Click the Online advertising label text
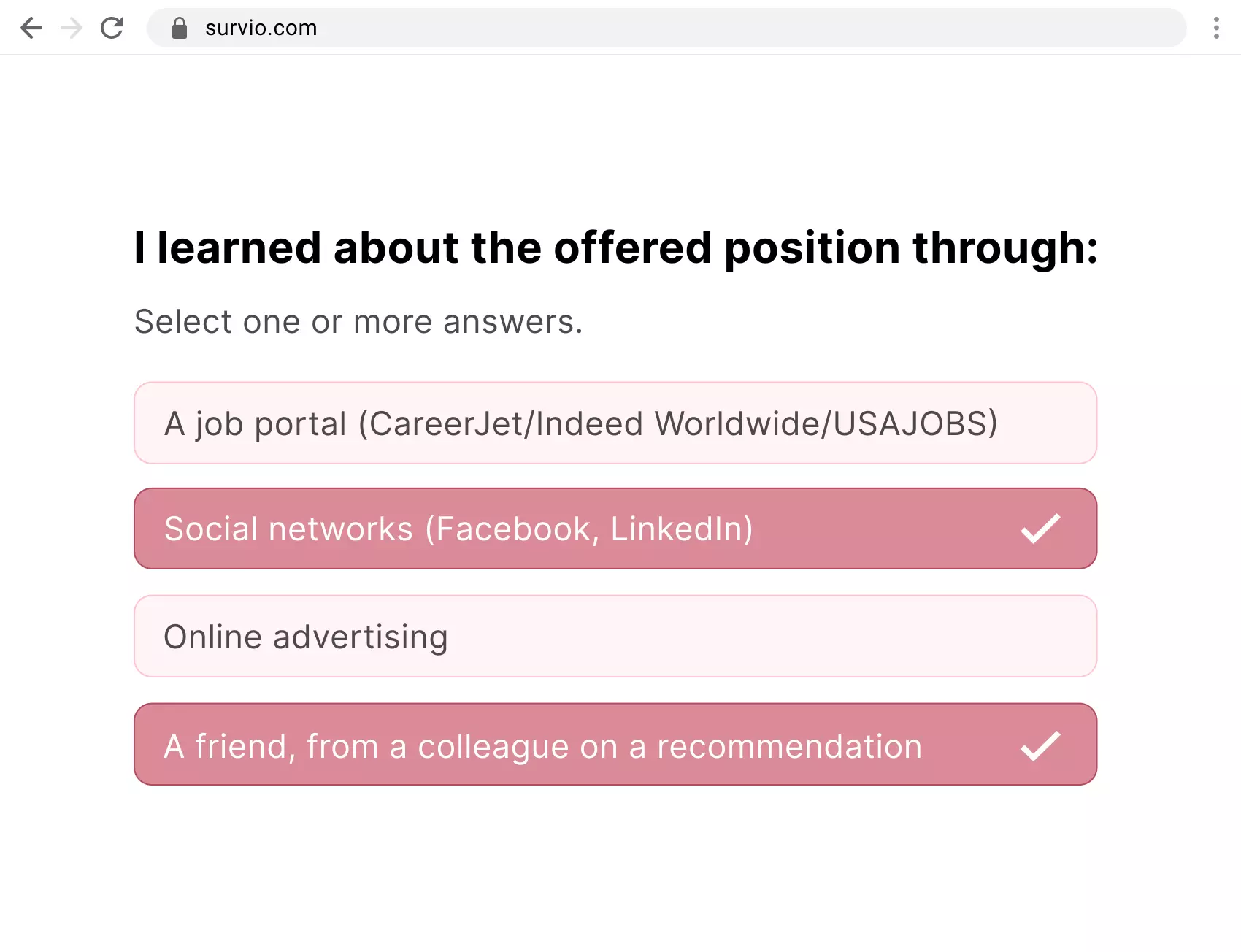 (x=306, y=636)
